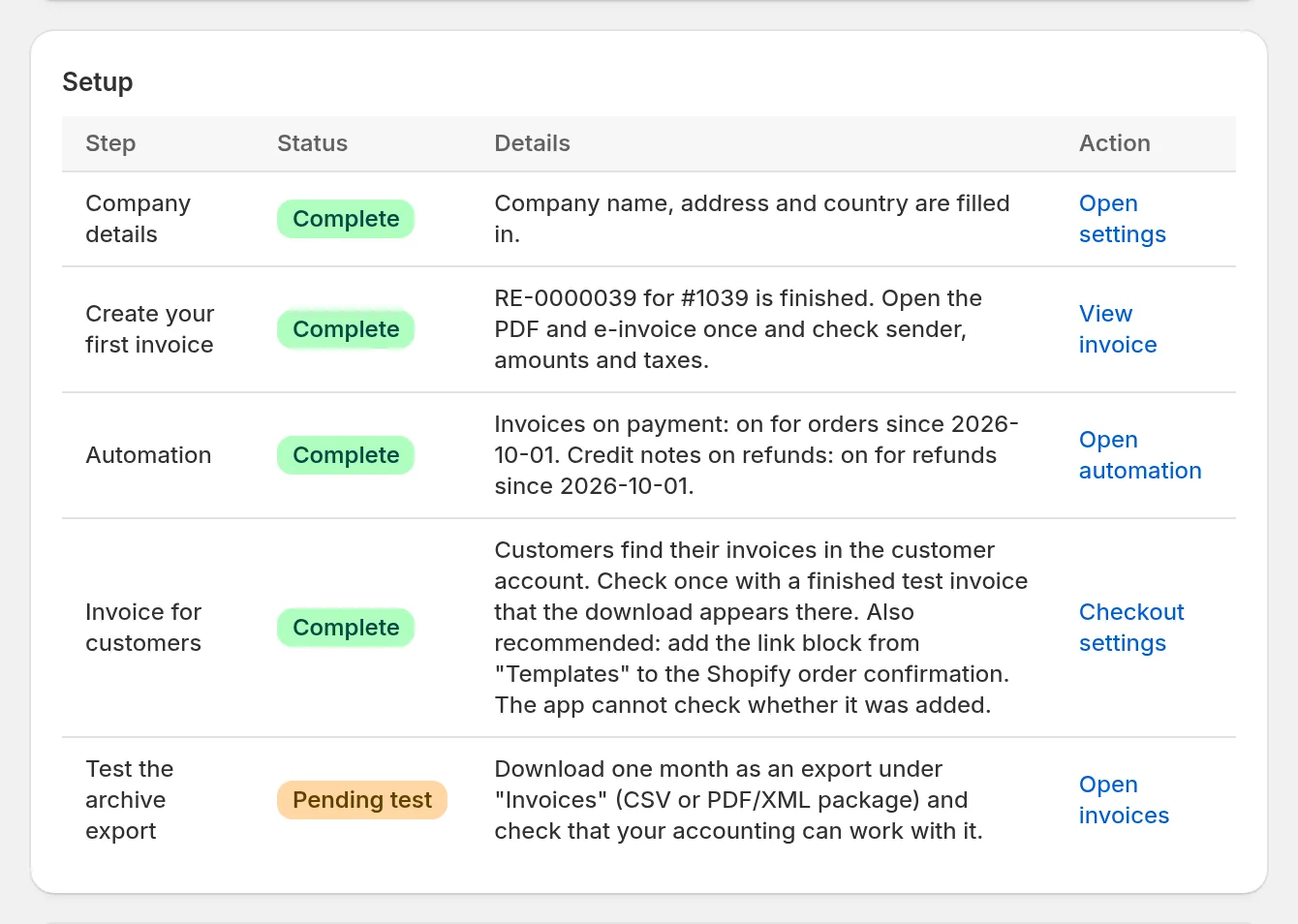Click the 'Test the archive export' step name
The width and height of the screenshot is (1298, 924).
130,800
